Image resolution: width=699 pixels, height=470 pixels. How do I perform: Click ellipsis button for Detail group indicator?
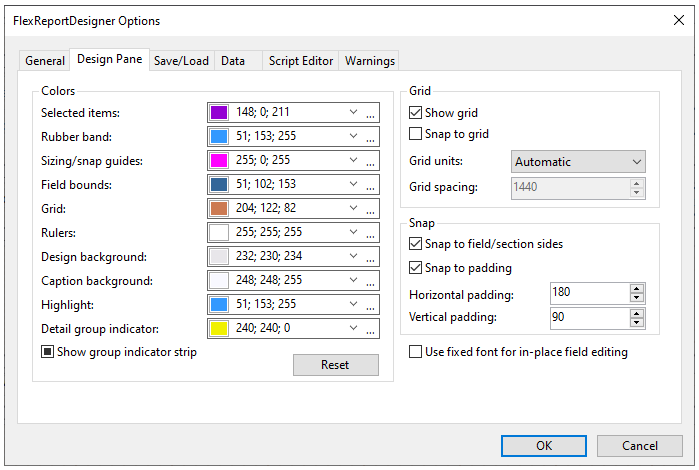point(370,328)
